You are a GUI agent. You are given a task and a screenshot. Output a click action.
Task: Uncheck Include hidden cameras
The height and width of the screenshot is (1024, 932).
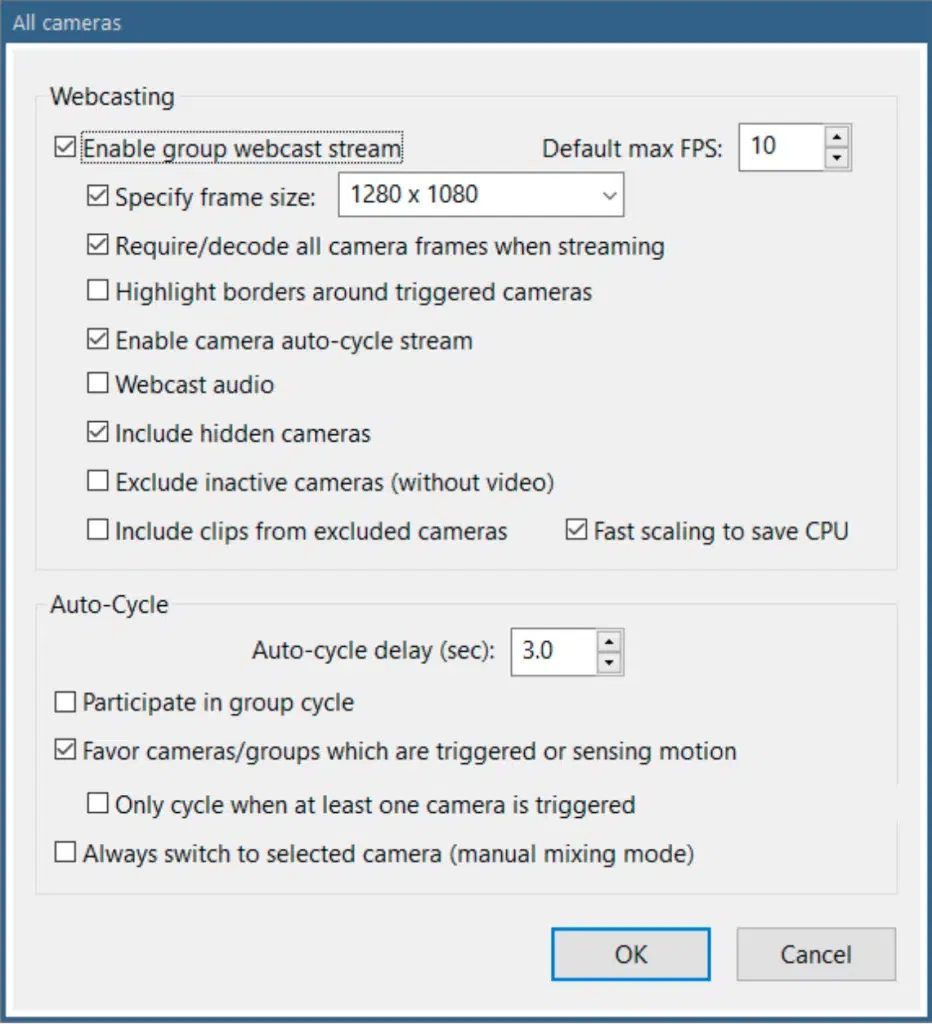pyautogui.click(x=98, y=433)
